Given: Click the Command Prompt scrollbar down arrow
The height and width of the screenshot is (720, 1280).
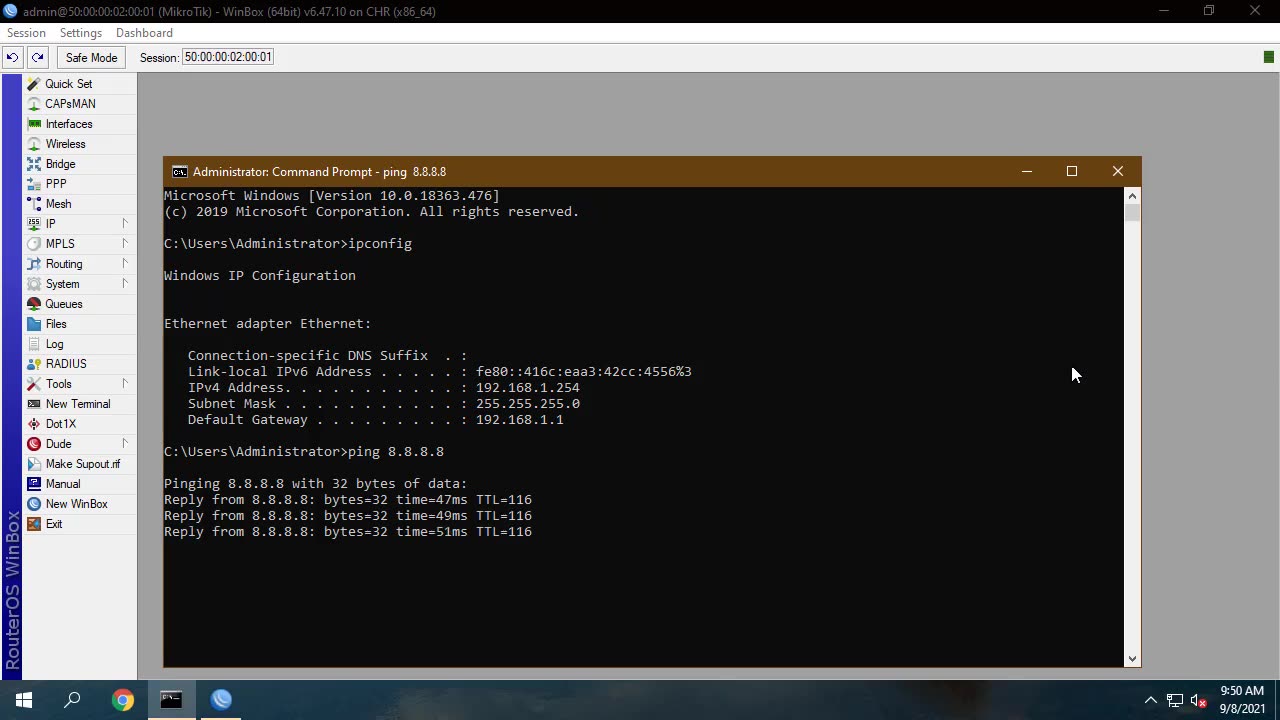Looking at the screenshot, I should pos(1132,658).
